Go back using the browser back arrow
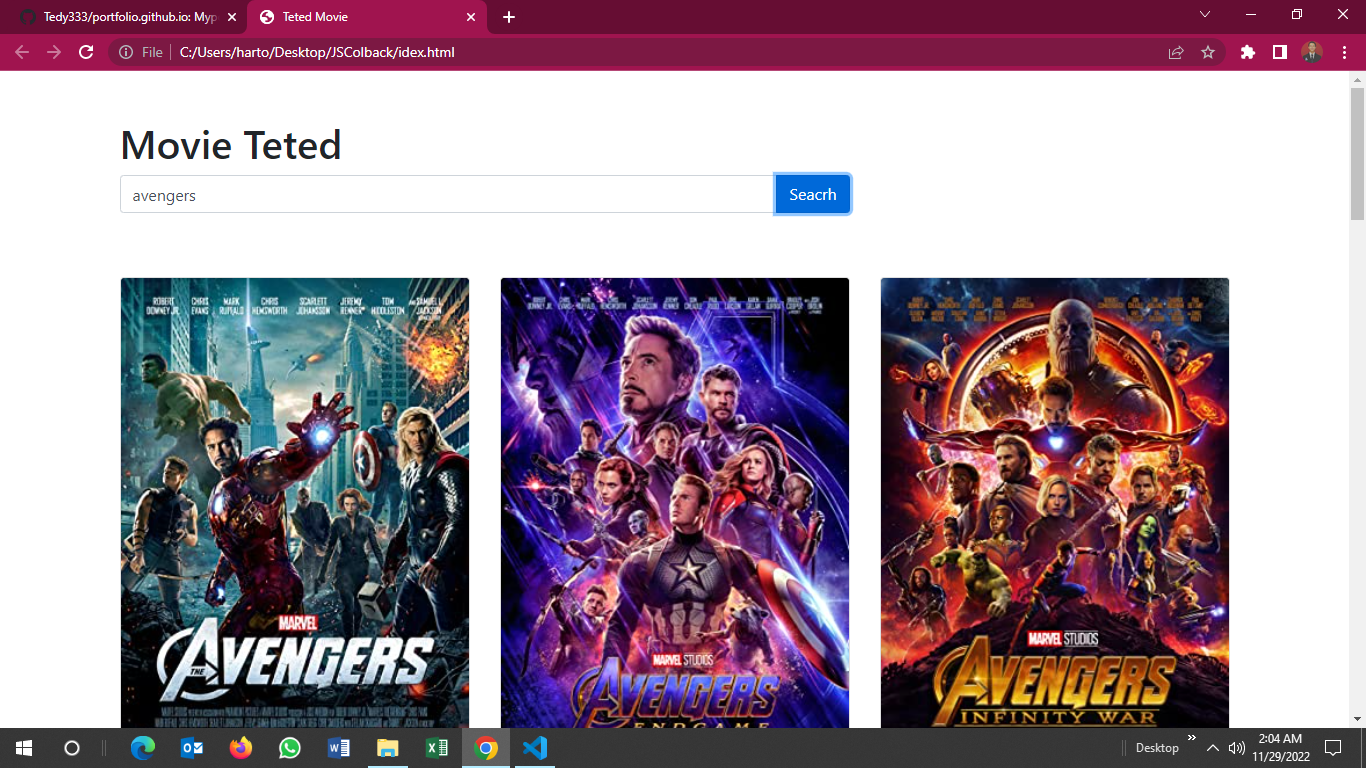 22,52
